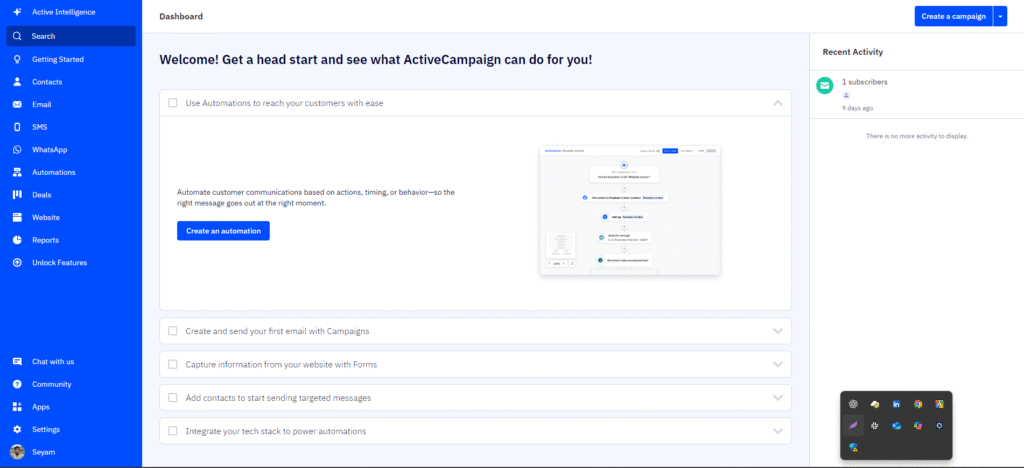
Task: Open the Website icon in sidebar
Action: pos(18,217)
